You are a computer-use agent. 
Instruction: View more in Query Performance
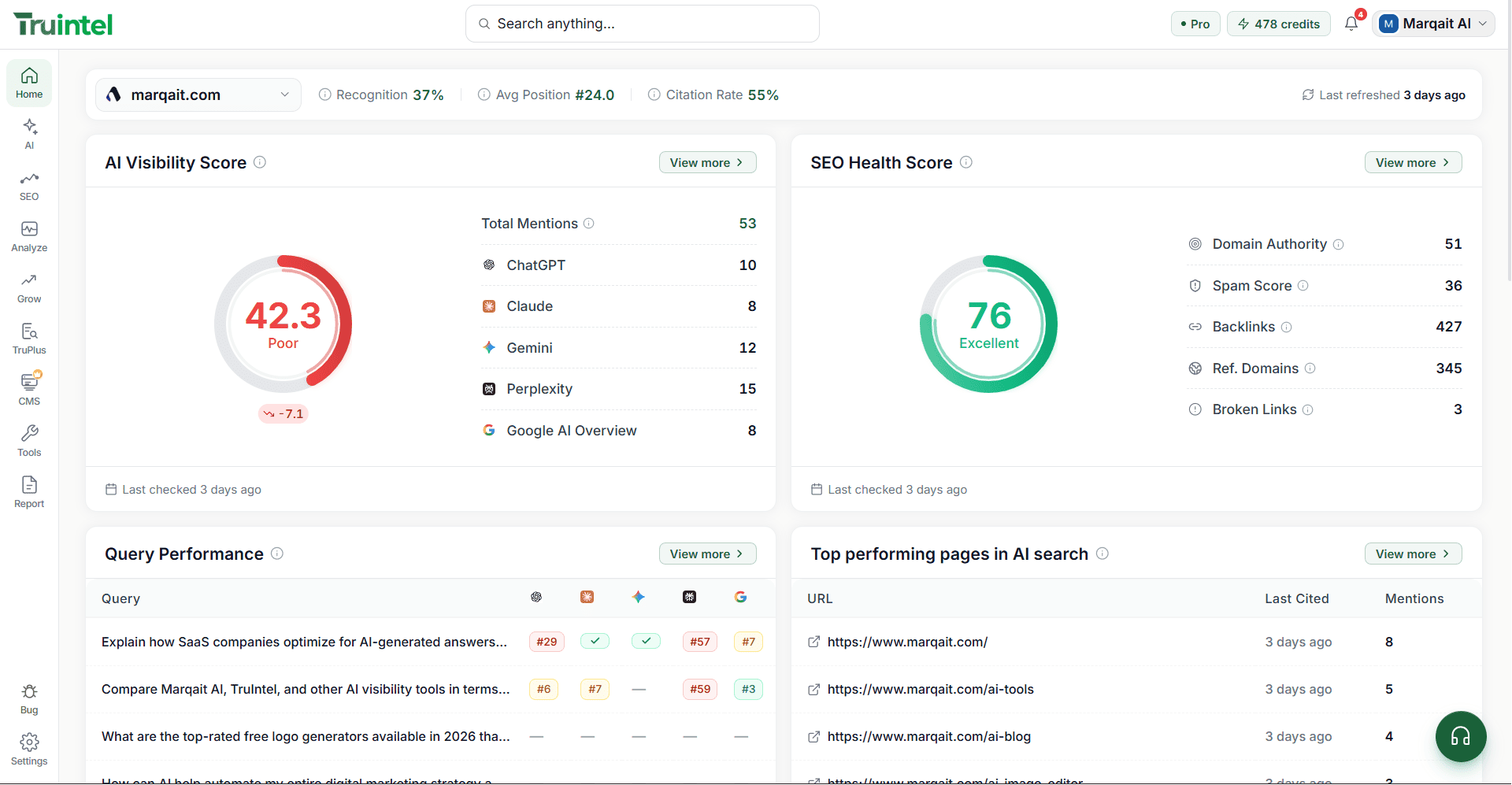pyautogui.click(x=707, y=554)
